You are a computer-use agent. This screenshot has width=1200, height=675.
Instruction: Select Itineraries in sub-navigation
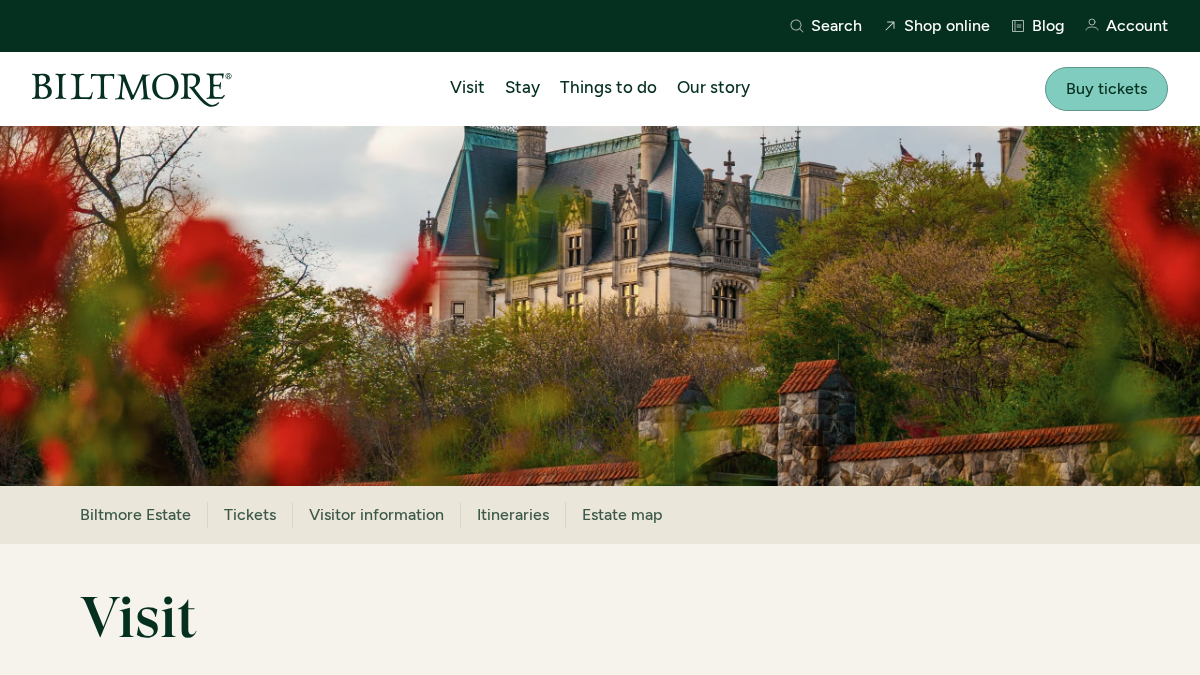click(513, 515)
